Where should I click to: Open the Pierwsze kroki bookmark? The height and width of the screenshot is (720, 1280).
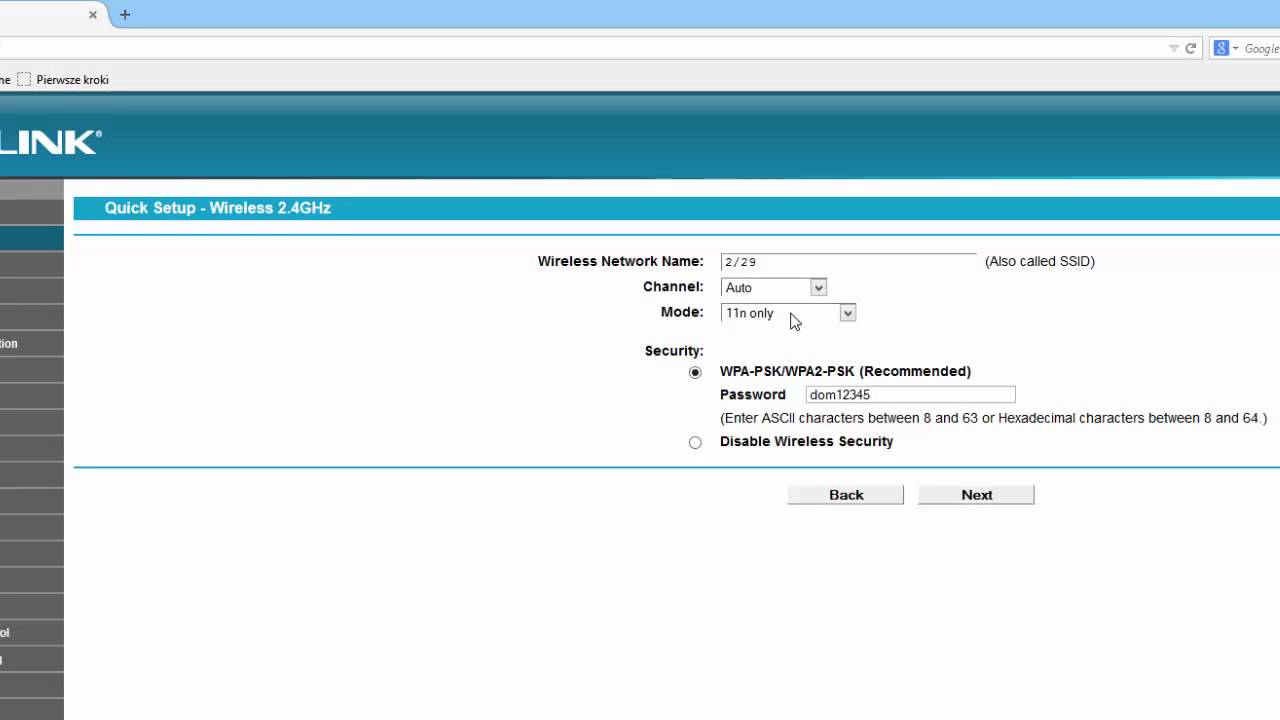point(63,80)
